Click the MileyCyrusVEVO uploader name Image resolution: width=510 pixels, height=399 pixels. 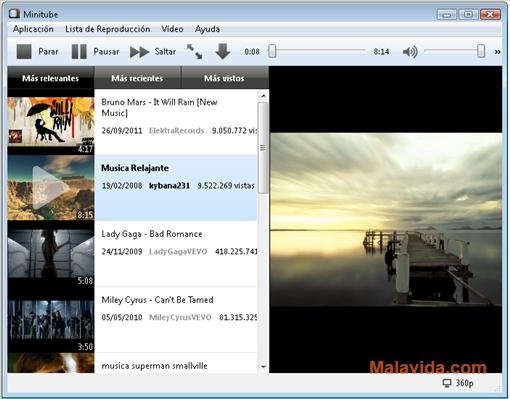(x=180, y=317)
